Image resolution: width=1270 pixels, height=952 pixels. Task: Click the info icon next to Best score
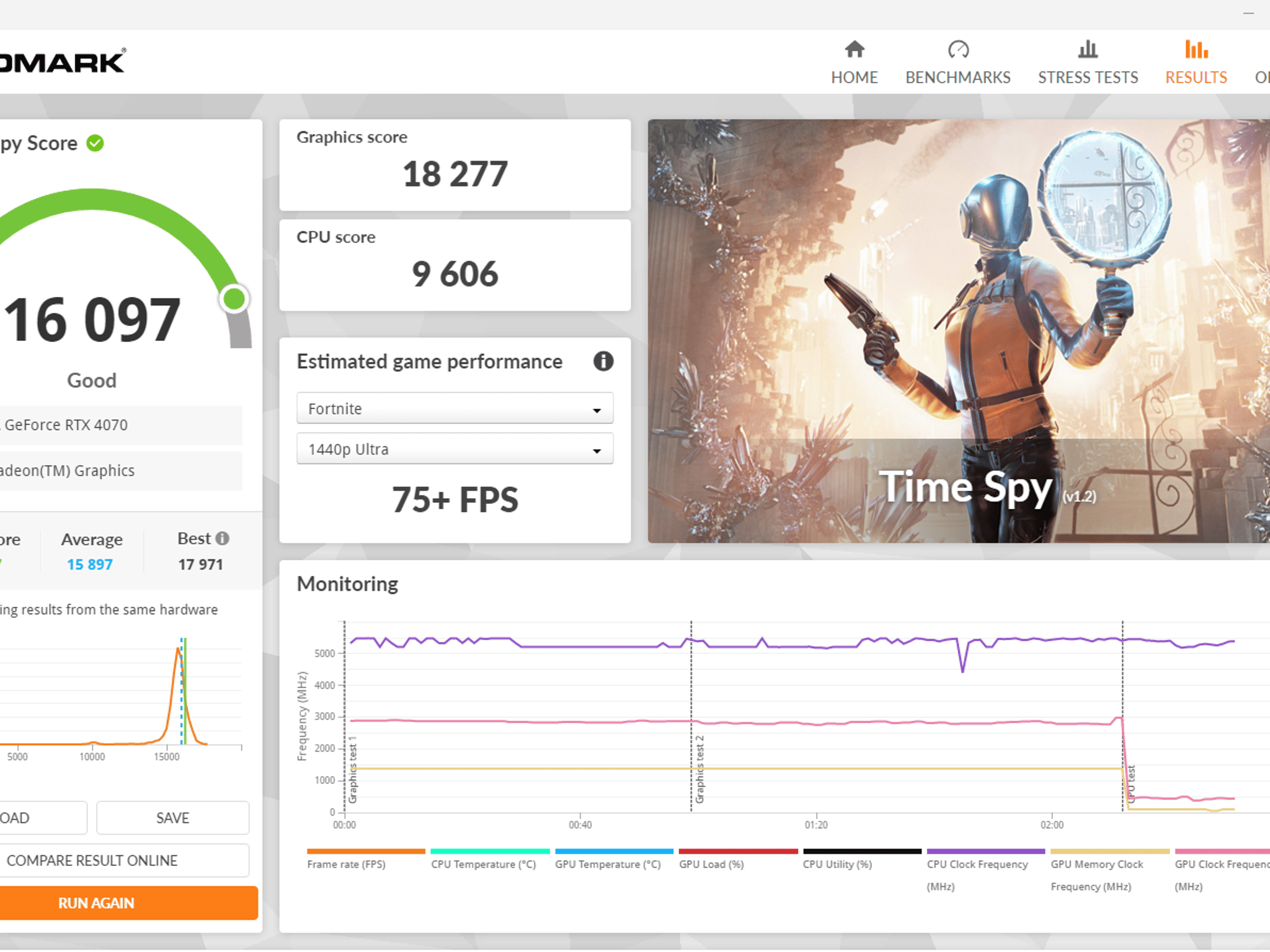(223, 538)
